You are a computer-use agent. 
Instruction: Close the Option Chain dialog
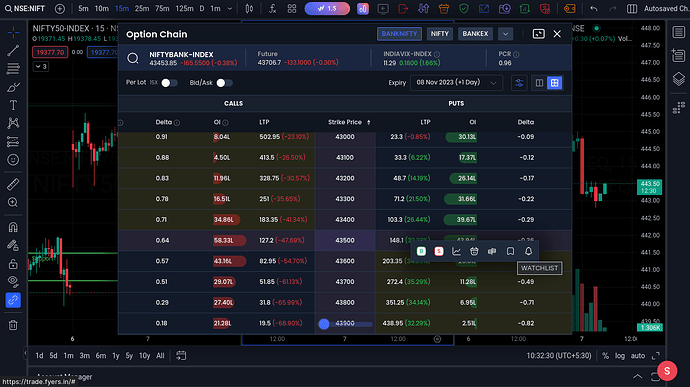(x=557, y=34)
